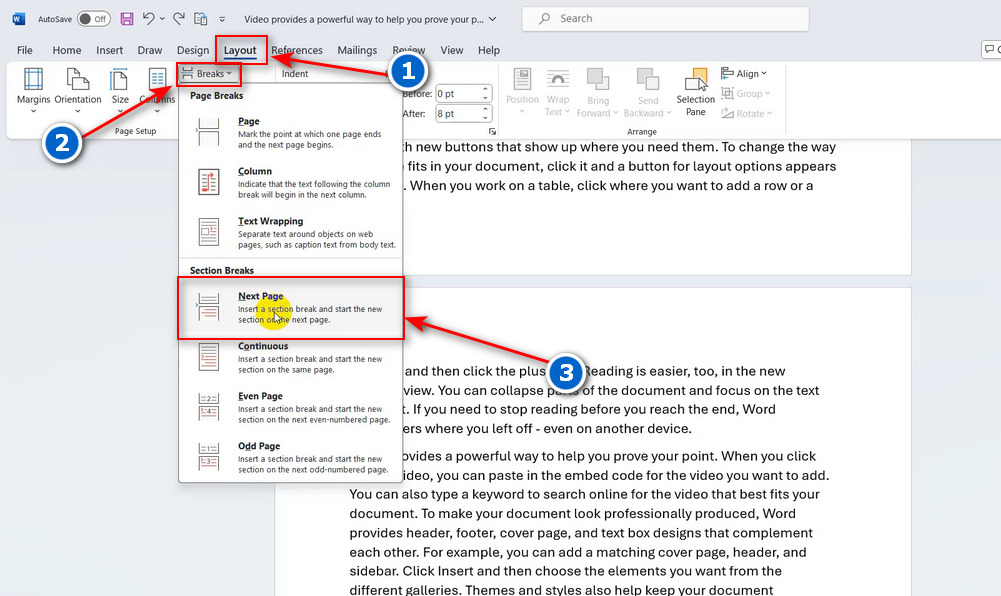Expand the Breaks dropdown
Viewport: 1001px width, 596px height.
(208, 74)
